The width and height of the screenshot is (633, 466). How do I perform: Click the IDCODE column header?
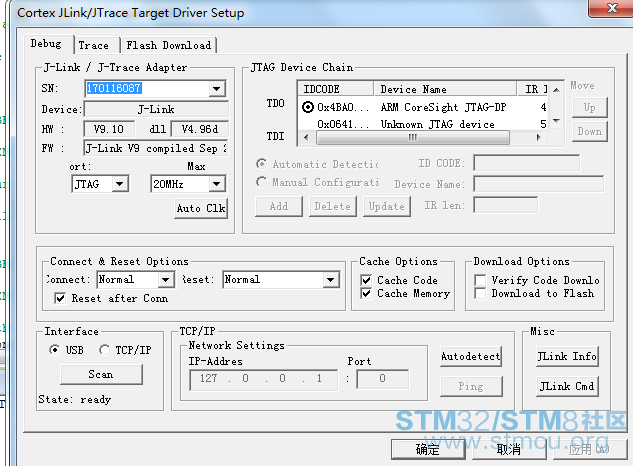coord(336,89)
